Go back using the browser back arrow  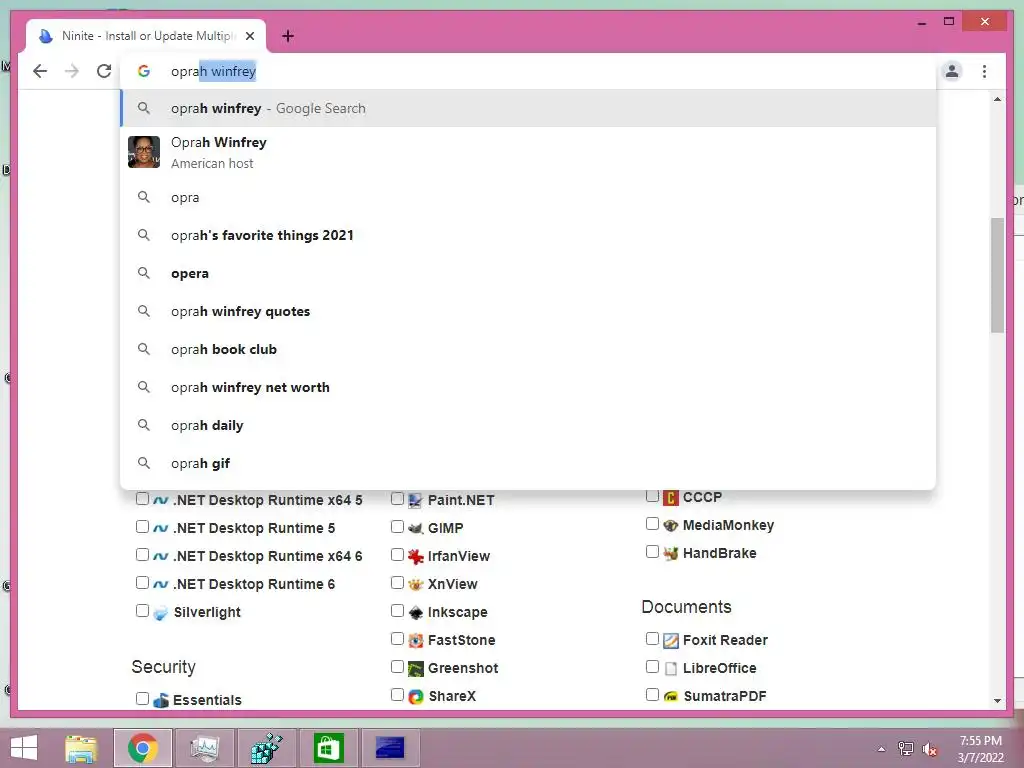[x=40, y=71]
